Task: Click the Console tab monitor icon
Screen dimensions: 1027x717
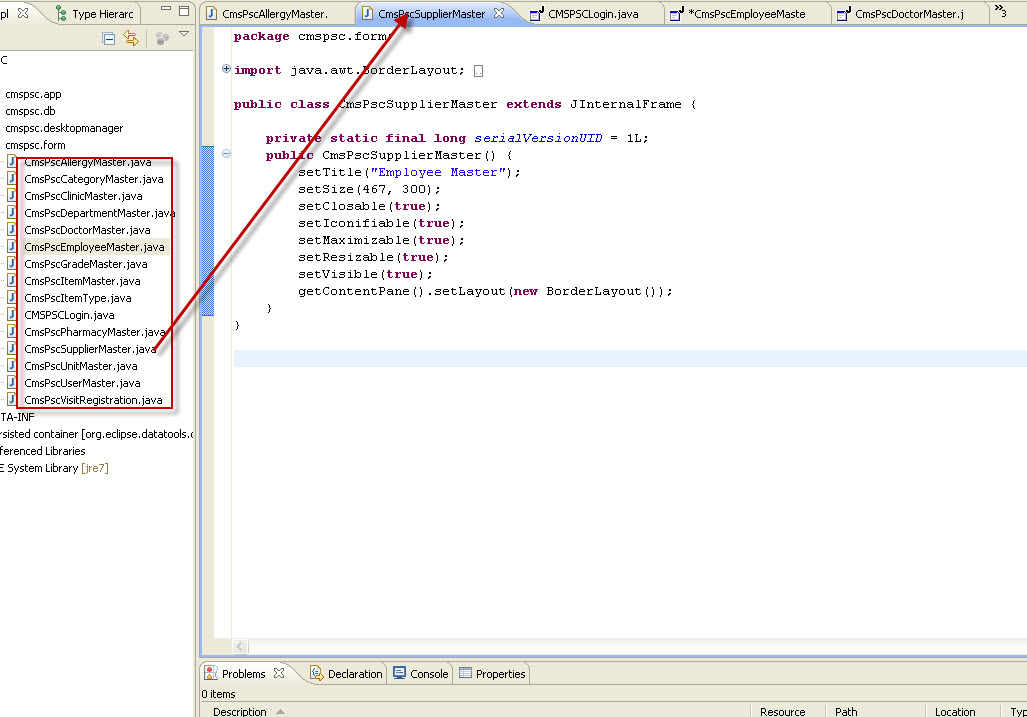Action: [400, 673]
